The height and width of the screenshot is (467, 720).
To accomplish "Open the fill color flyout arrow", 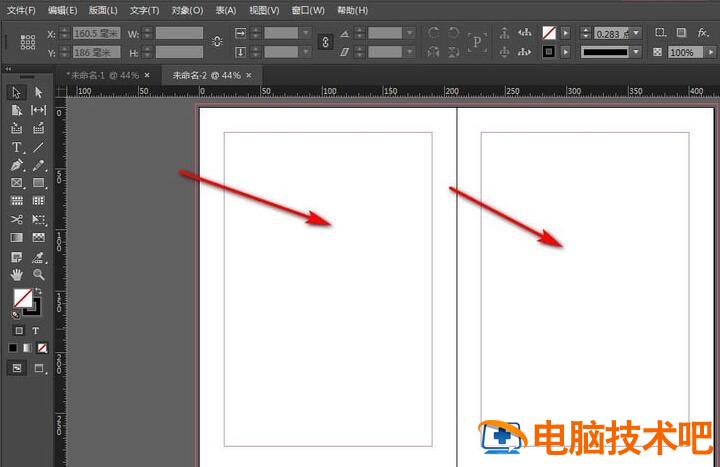I will (566, 33).
